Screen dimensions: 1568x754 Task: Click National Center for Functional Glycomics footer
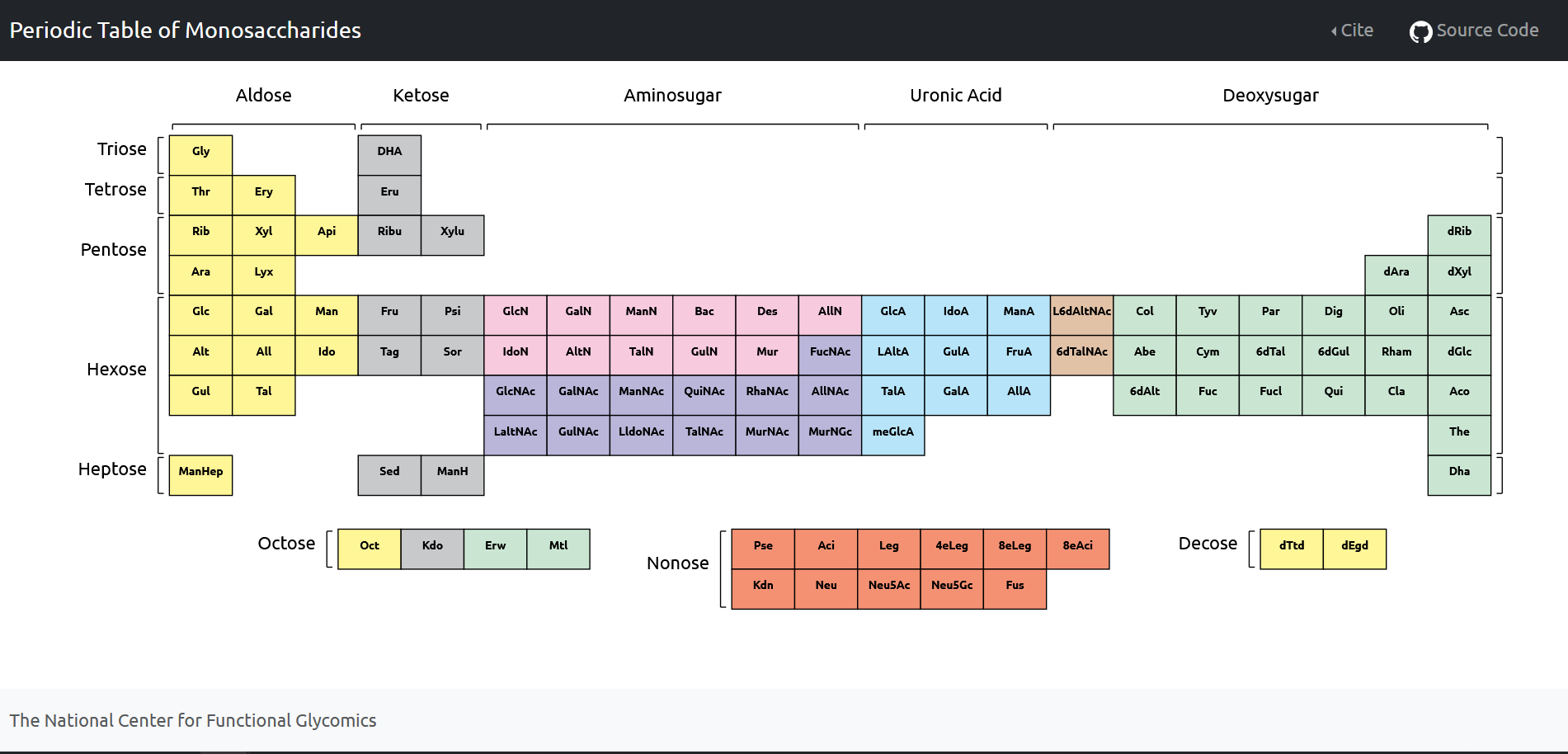pyautogui.click(x=193, y=720)
